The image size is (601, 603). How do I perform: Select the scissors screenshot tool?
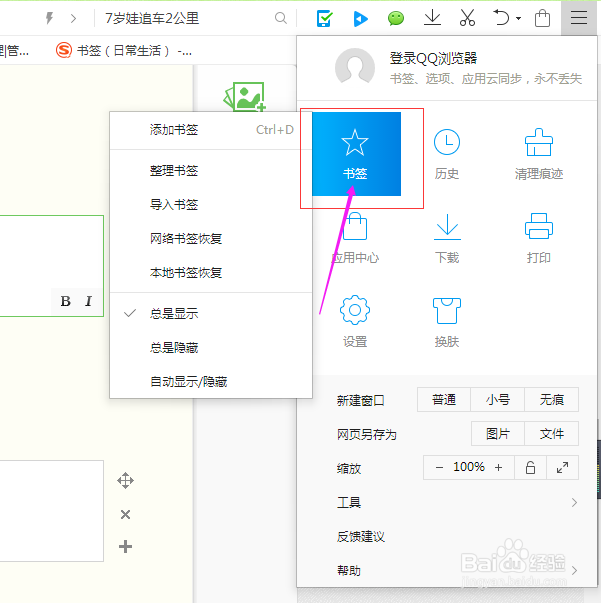point(467,18)
